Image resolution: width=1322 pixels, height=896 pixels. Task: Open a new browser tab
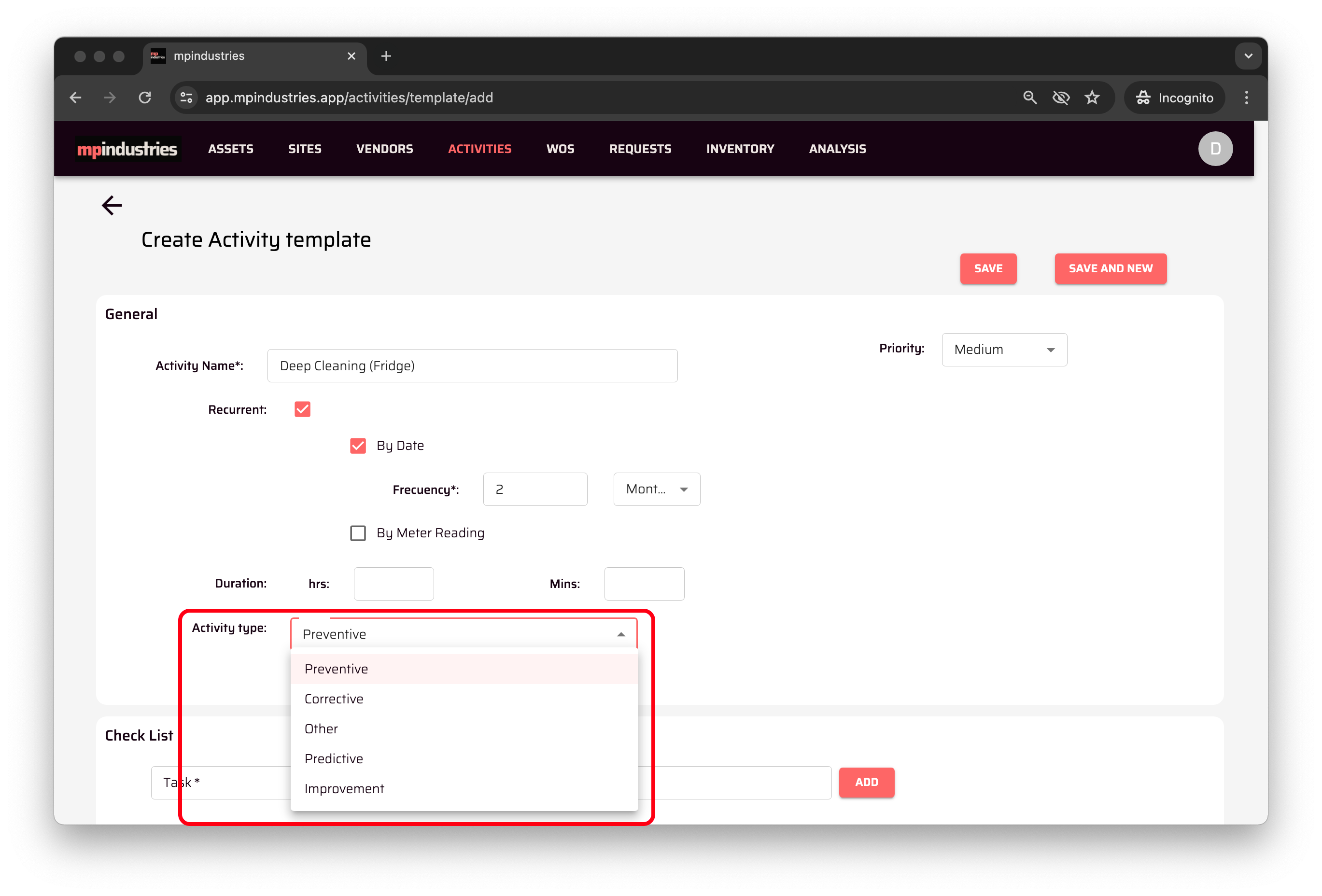coord(386,56)
